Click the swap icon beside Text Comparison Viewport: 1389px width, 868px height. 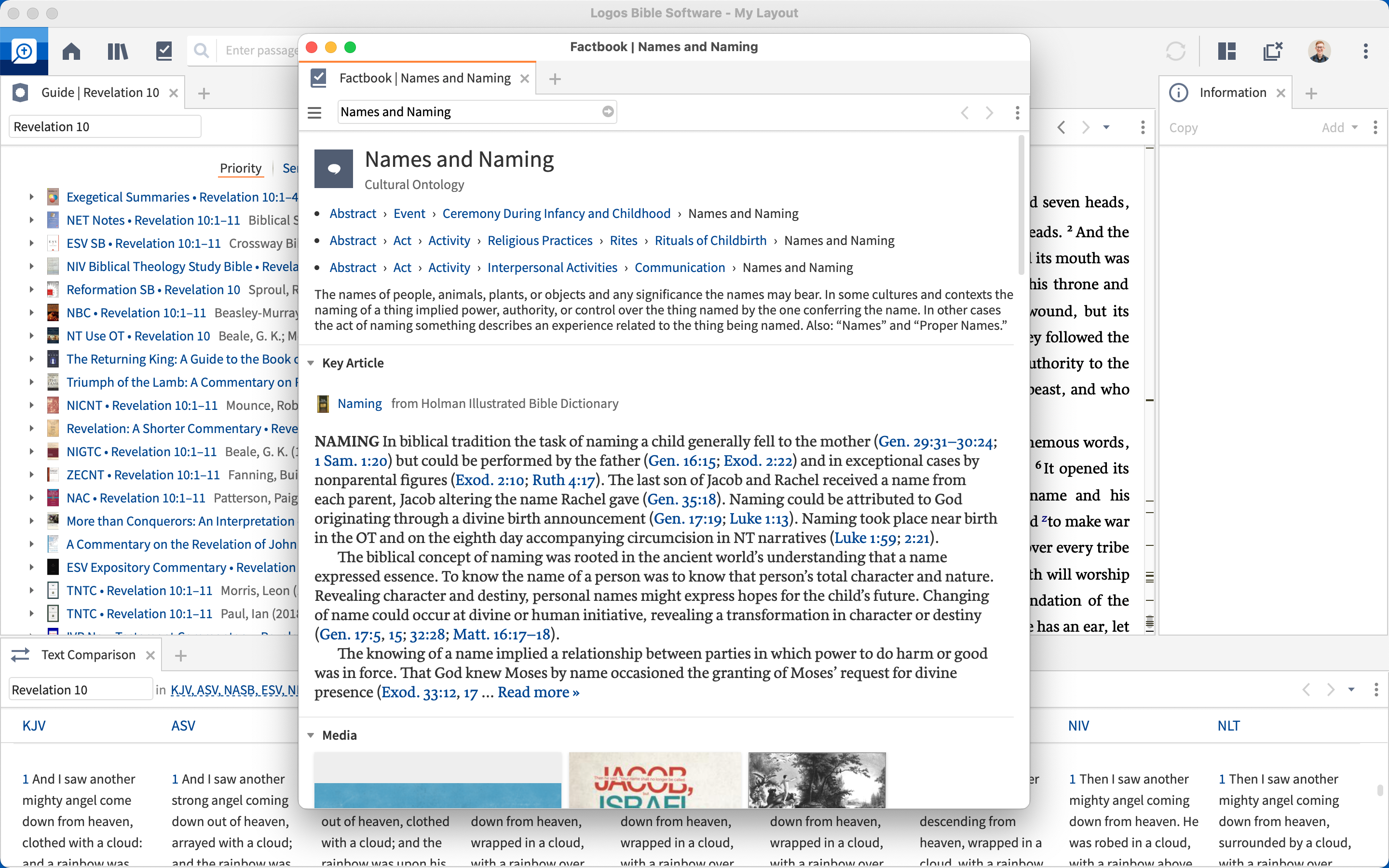pyautogui.click(x=19, y=654)
